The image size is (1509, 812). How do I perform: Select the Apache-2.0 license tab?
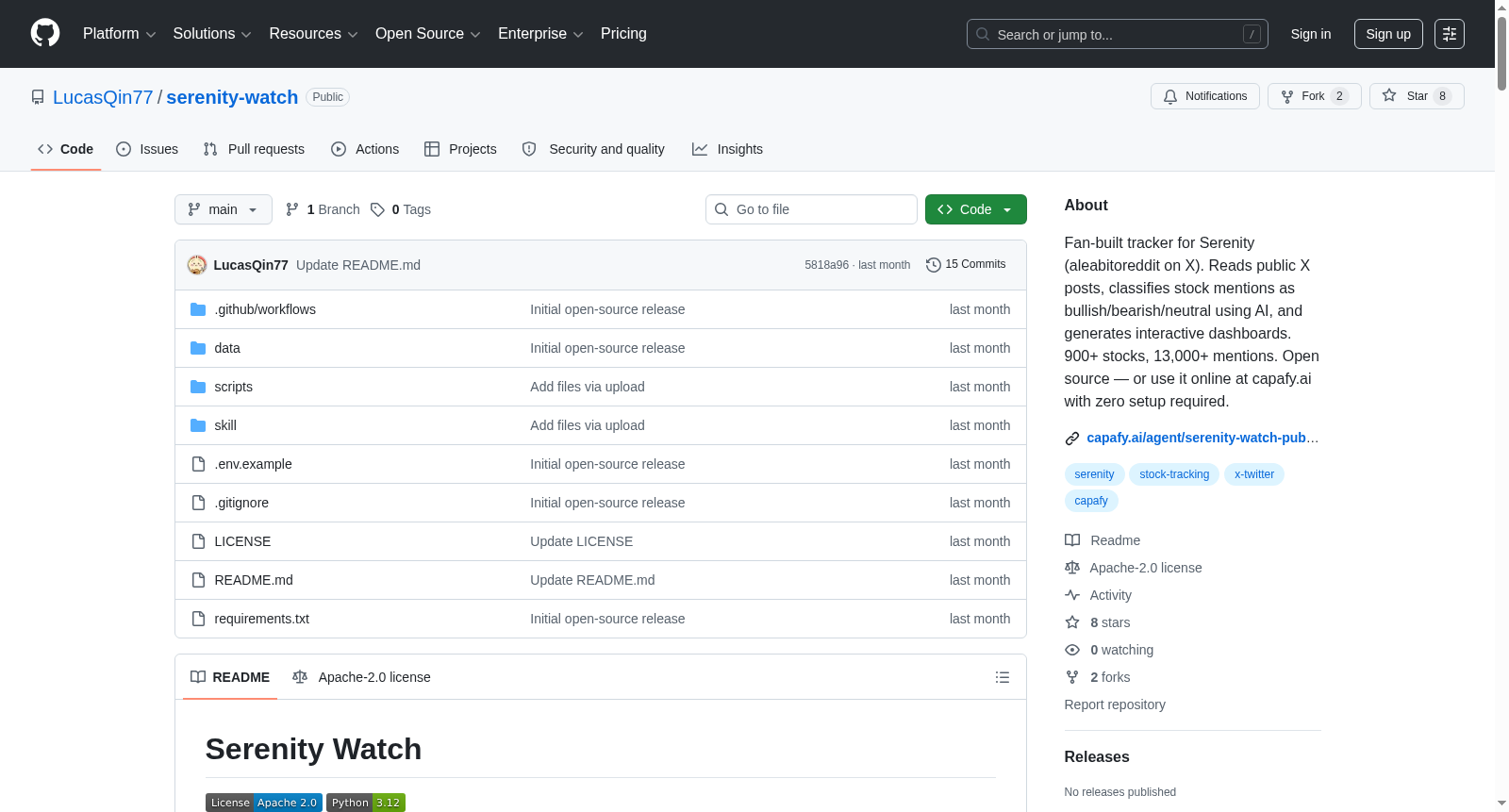coord(362,677)
